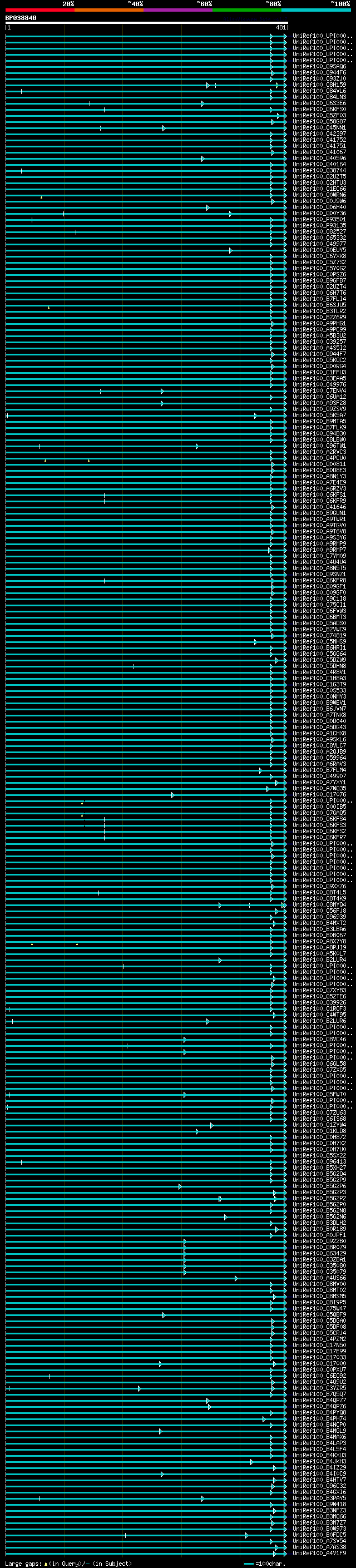Choose the UniRef100_Q41751 entry
The width and height of the screenshot is (356, 1568).
(319, 146)
